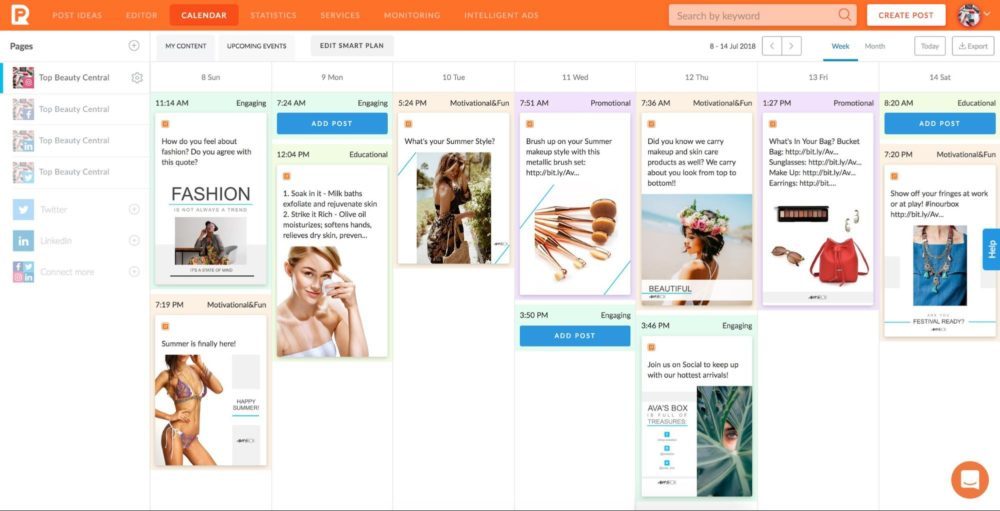Toggle the Upcoming Events filter
The width and height of the screenshot is (1000, 511).
coord(257,46)
